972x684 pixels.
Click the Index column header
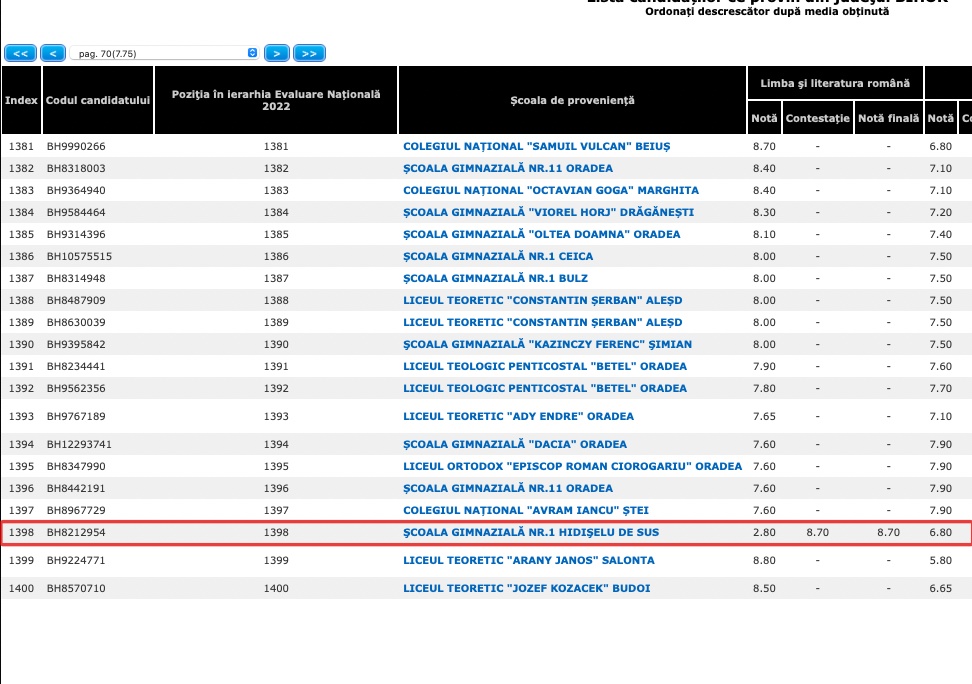click(21, 100)
